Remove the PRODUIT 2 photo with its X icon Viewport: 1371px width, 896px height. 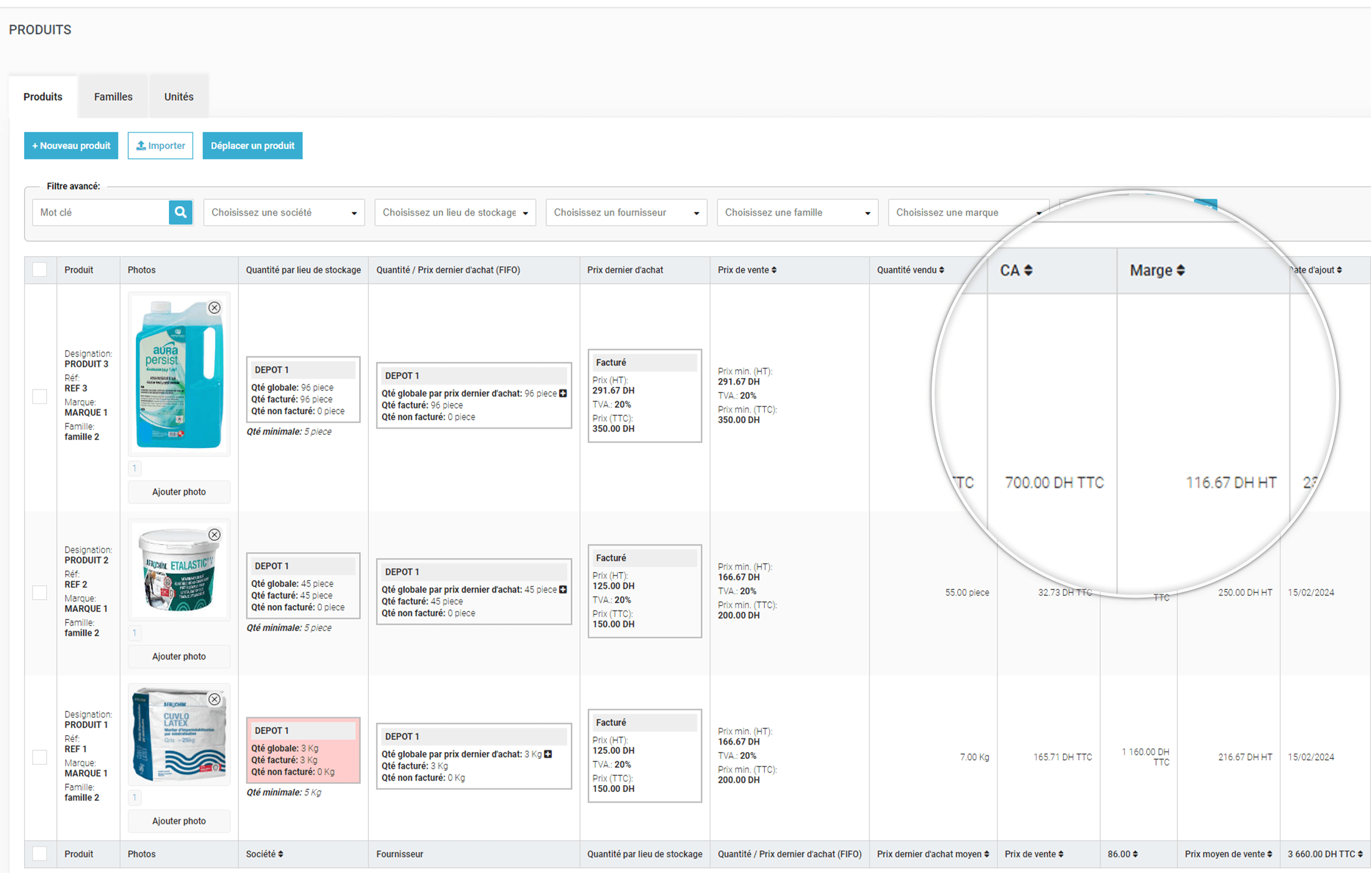pyautogui.click(x=214, y=535)
